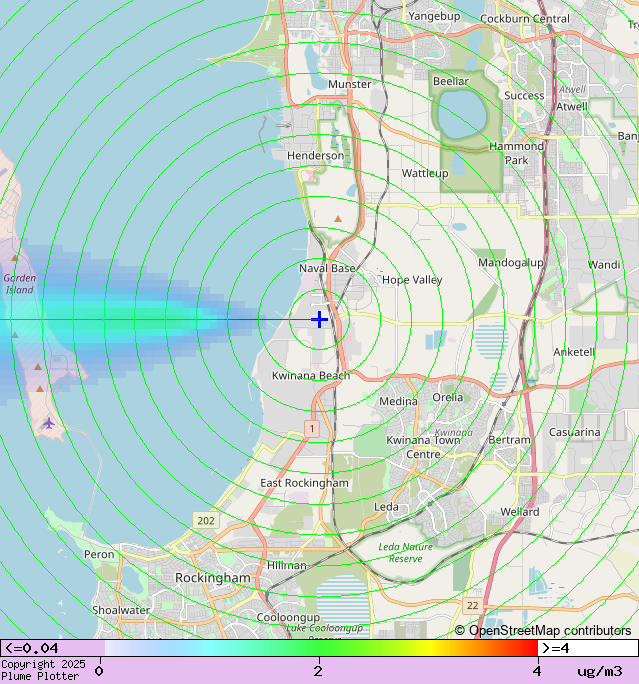Viewport: 639px width, 684px height.
Task: Click the route 202 road shield
Action: point(206,520)
